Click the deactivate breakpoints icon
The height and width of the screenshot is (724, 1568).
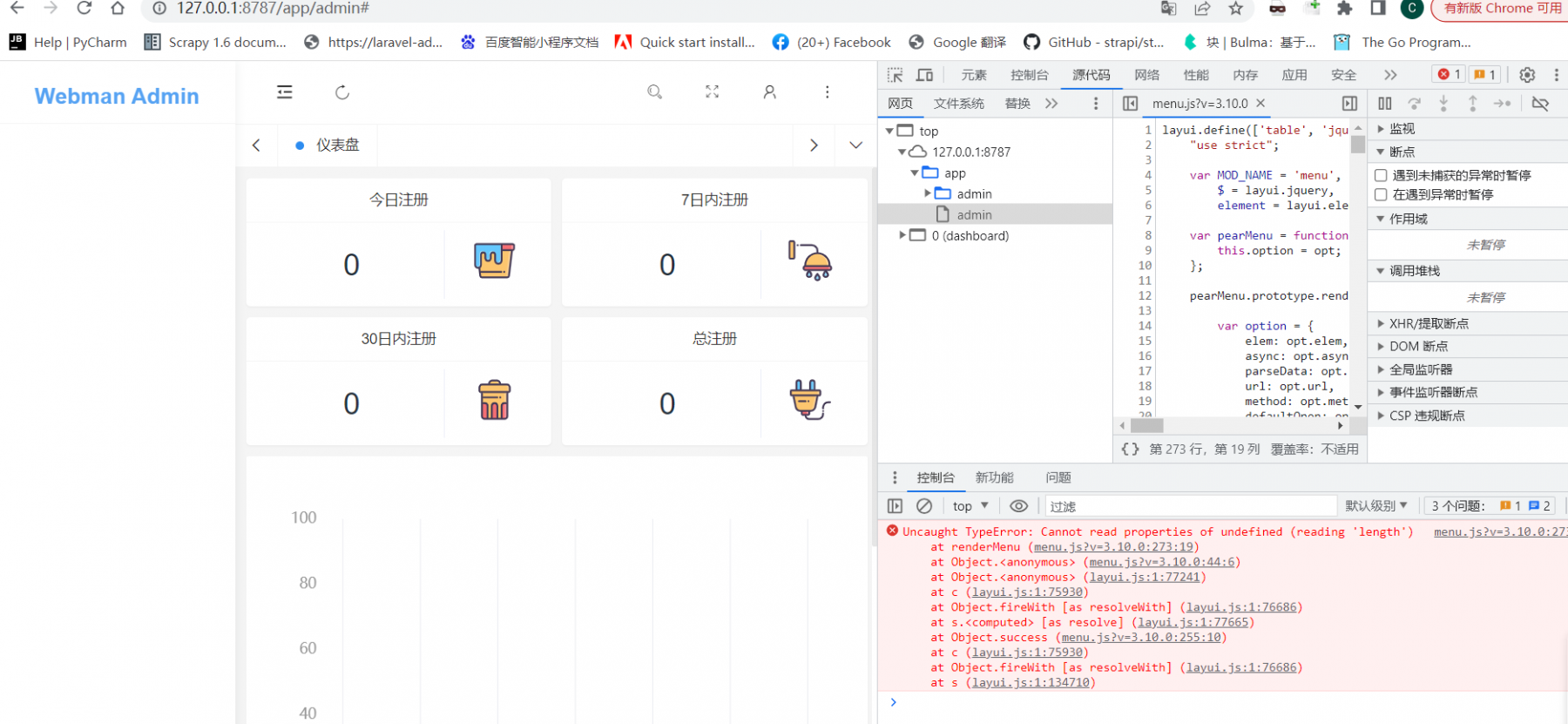coord(1540,104)
